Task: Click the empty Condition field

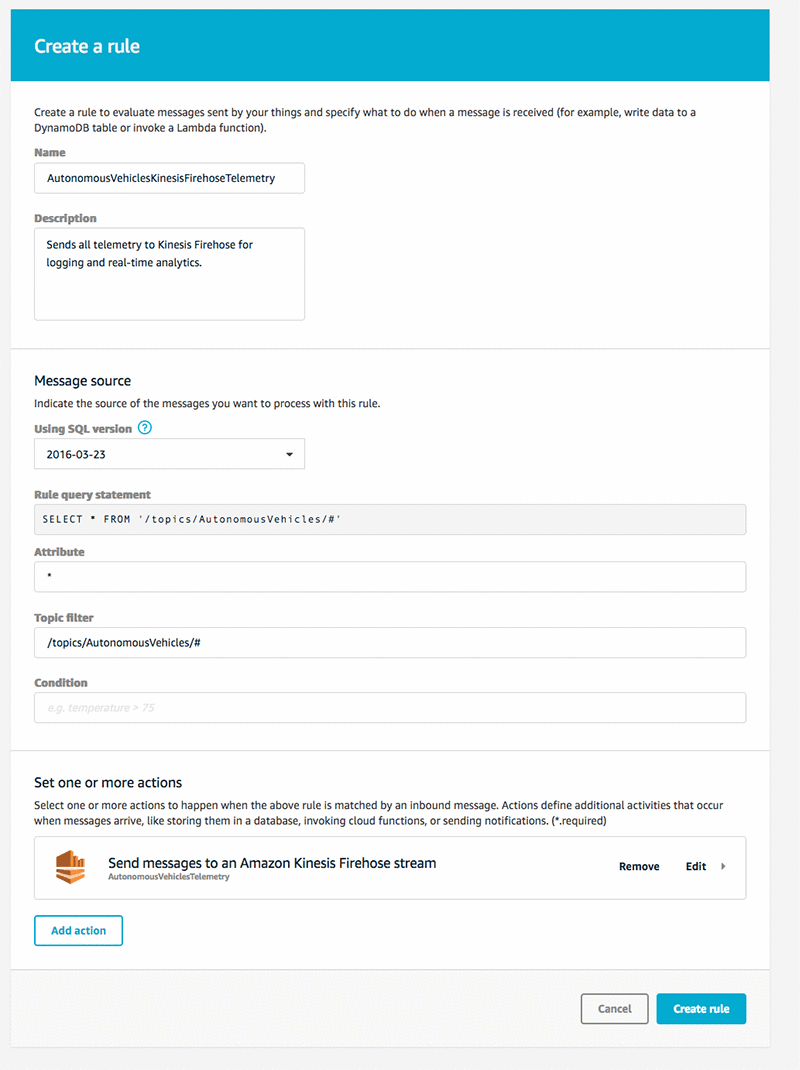Action: 390,708
